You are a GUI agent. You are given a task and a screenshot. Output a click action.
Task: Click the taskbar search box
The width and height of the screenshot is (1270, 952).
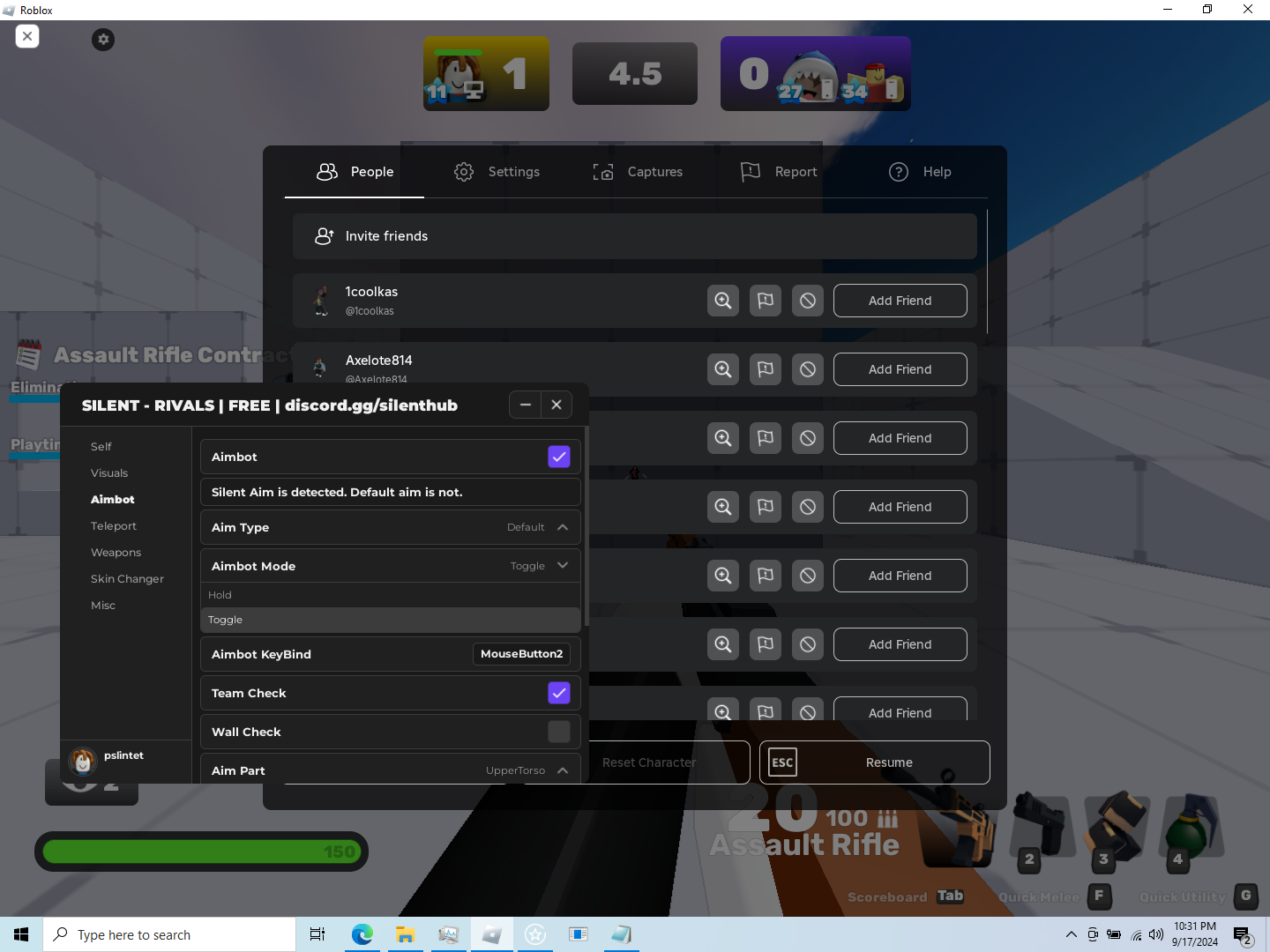(169, 934)
